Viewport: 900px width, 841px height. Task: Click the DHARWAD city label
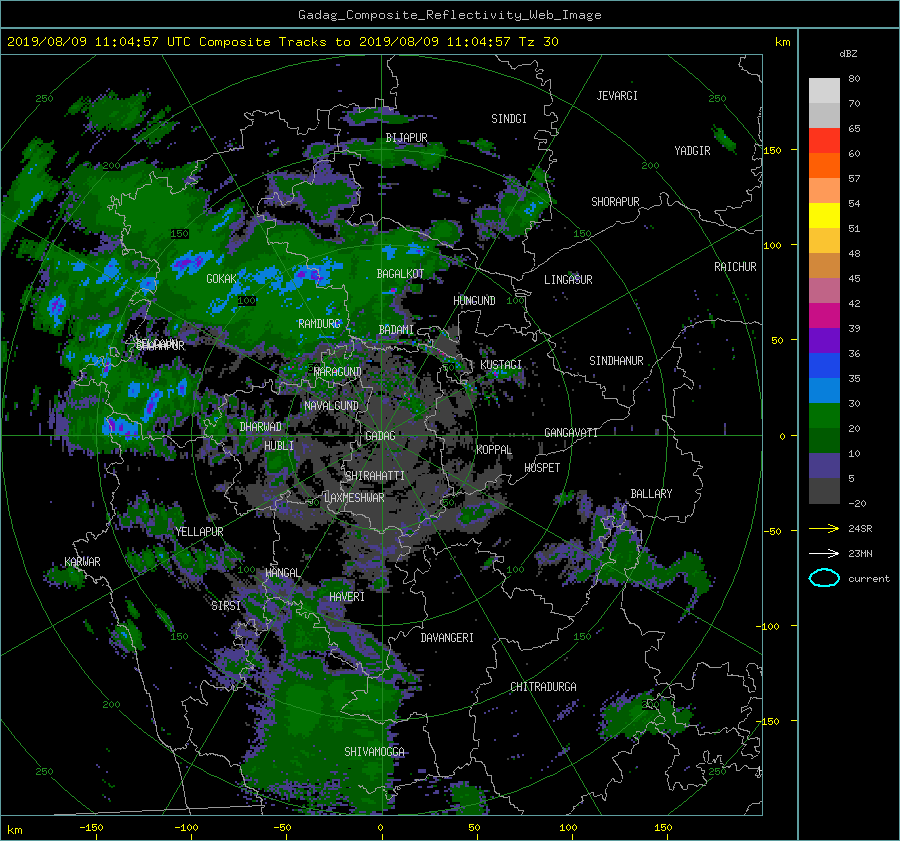tap(261, 427)
